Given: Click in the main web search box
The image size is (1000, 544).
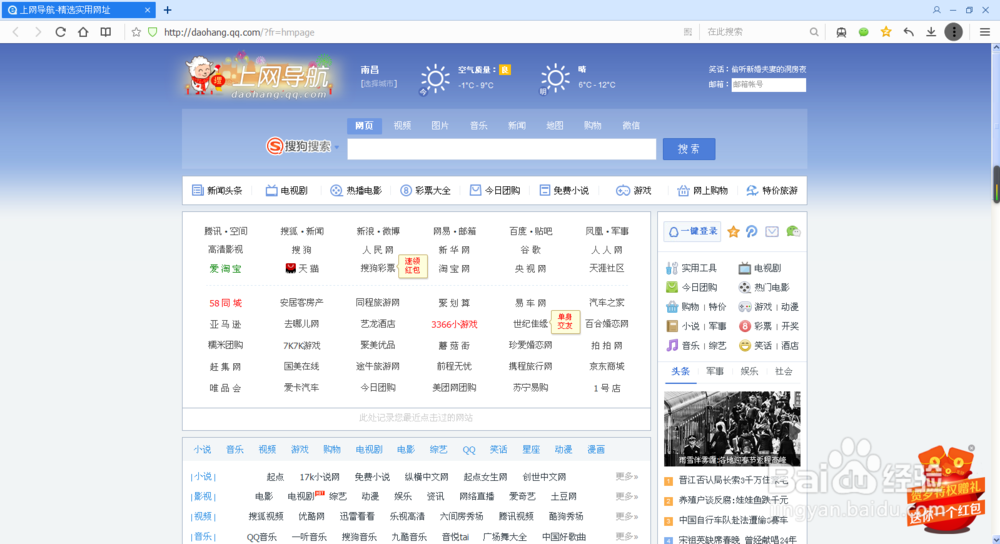Looking at the screenshot, I should pyautogui.click(x=501, y=149).
